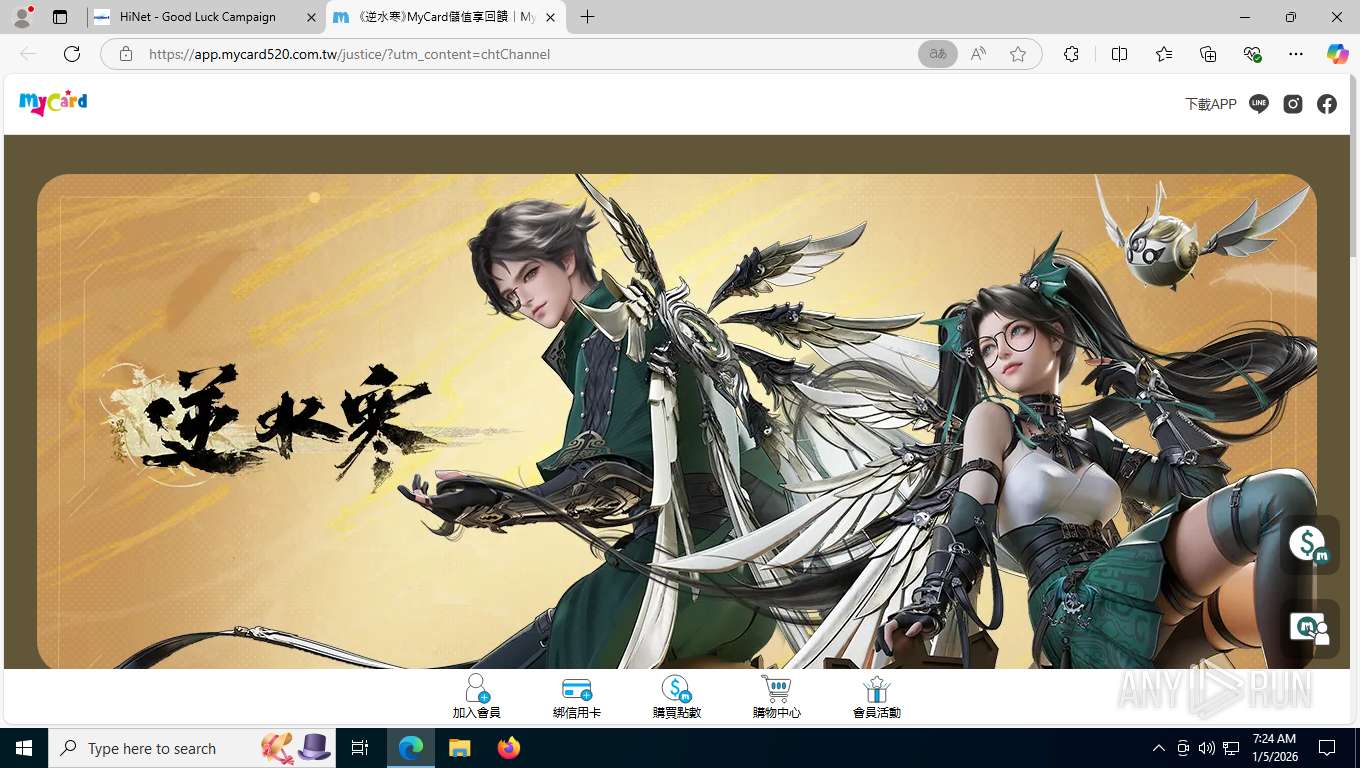Viewport: 1360px width, 768px height.
Task: Open Browser essentials heart icon
Action: 1252,54
